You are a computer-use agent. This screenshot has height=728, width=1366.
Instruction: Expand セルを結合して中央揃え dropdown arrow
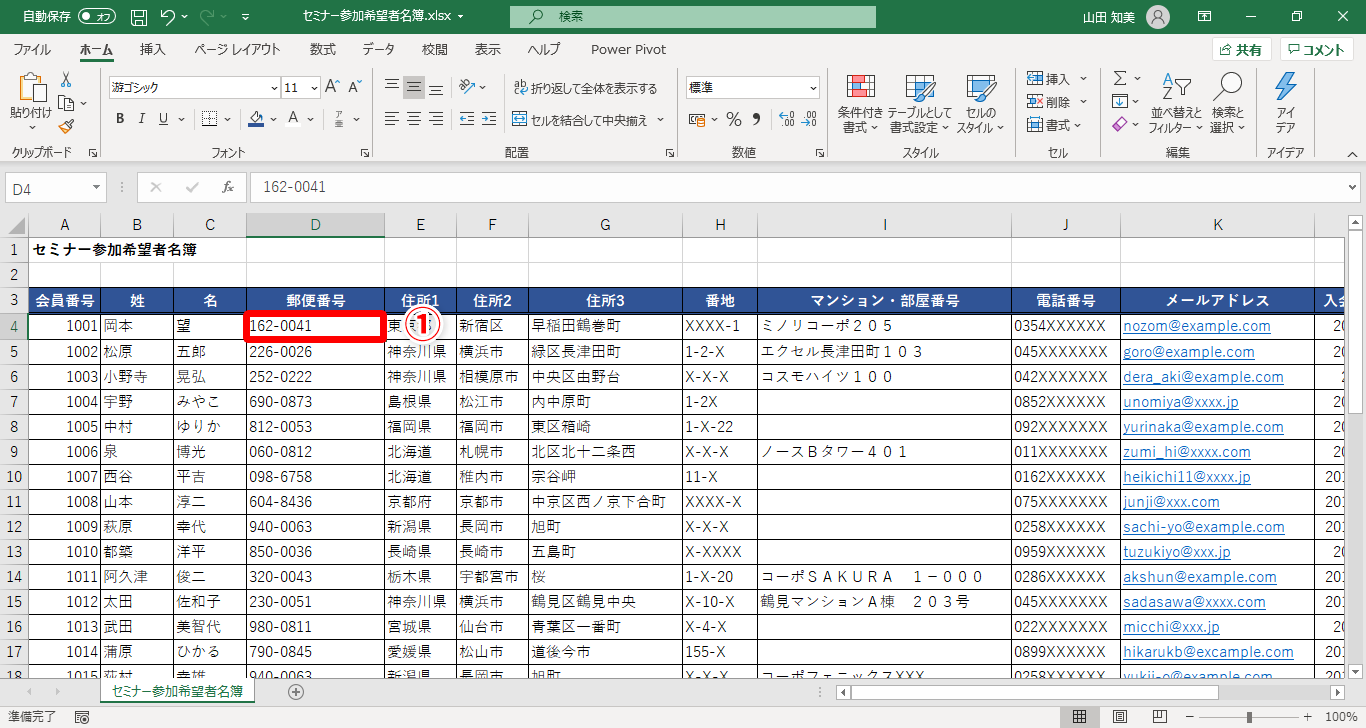click(x=658, y=120)
